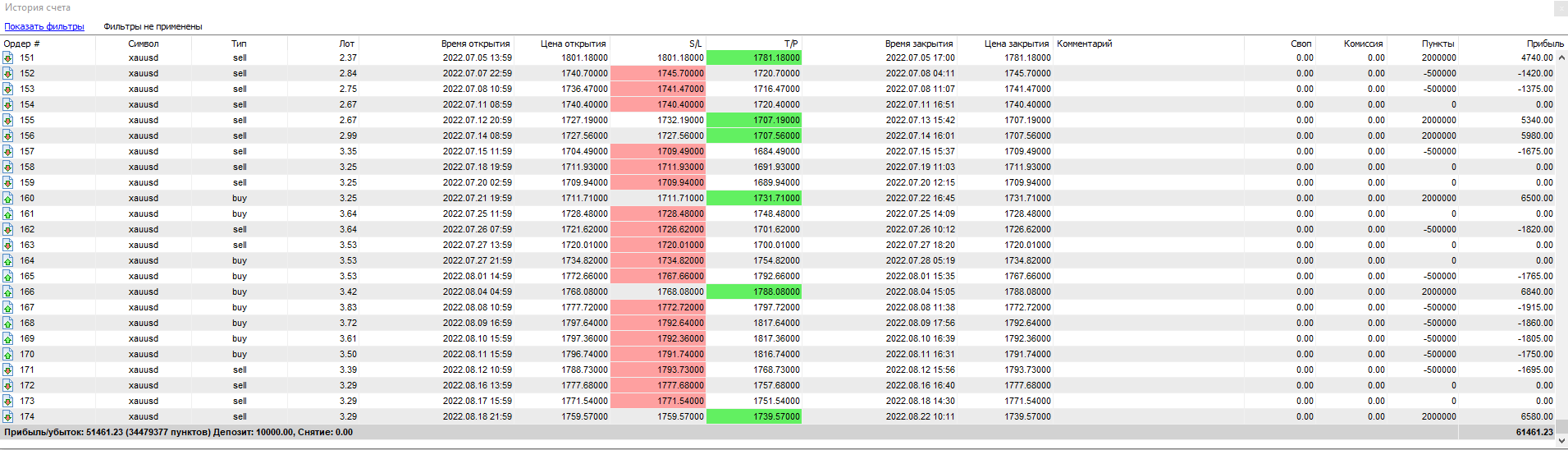Click the buy icon next to order 170
Screen dimensions: 1568x450
pos(7,354)
